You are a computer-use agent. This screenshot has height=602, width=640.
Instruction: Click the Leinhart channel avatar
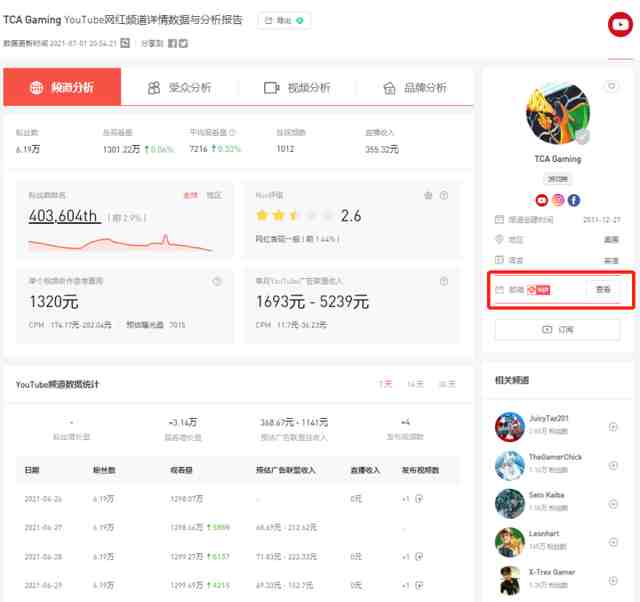[x=509, y=542]
